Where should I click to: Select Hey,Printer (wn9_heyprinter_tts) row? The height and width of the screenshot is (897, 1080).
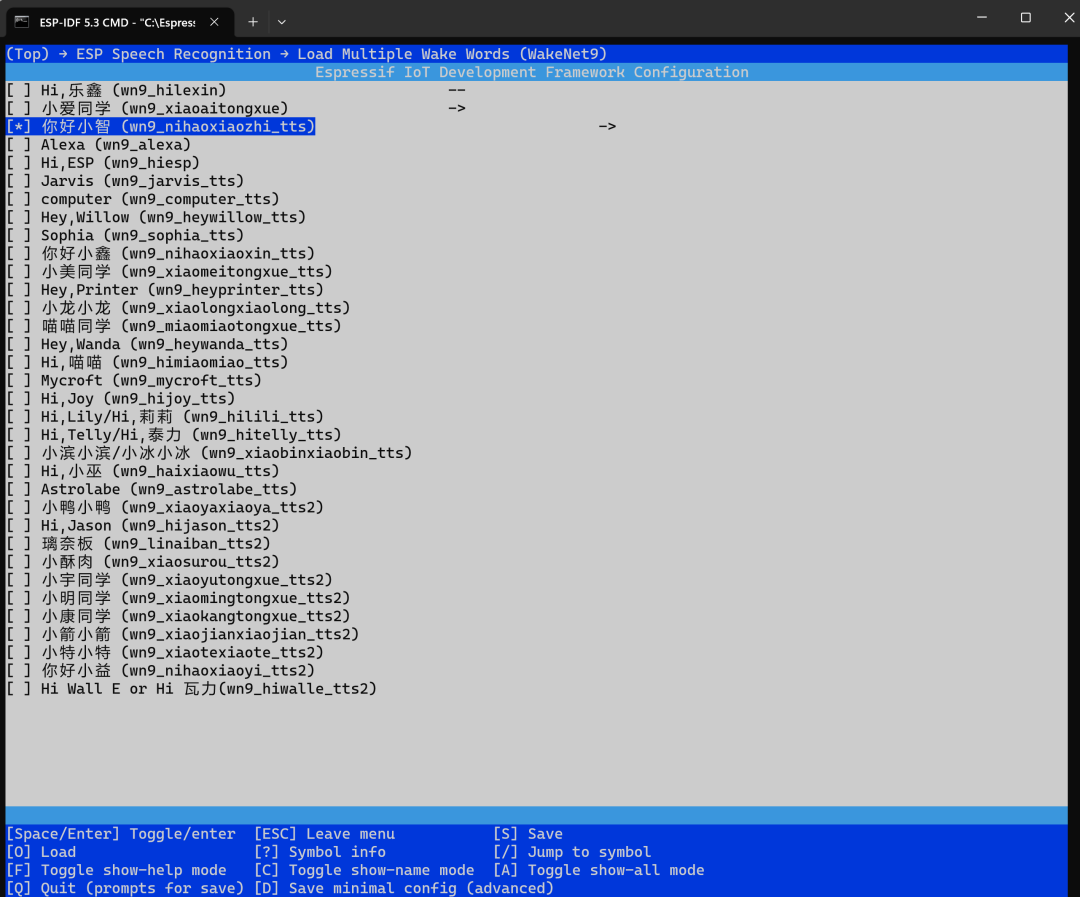pyautogui.click(x=165, y=289)
